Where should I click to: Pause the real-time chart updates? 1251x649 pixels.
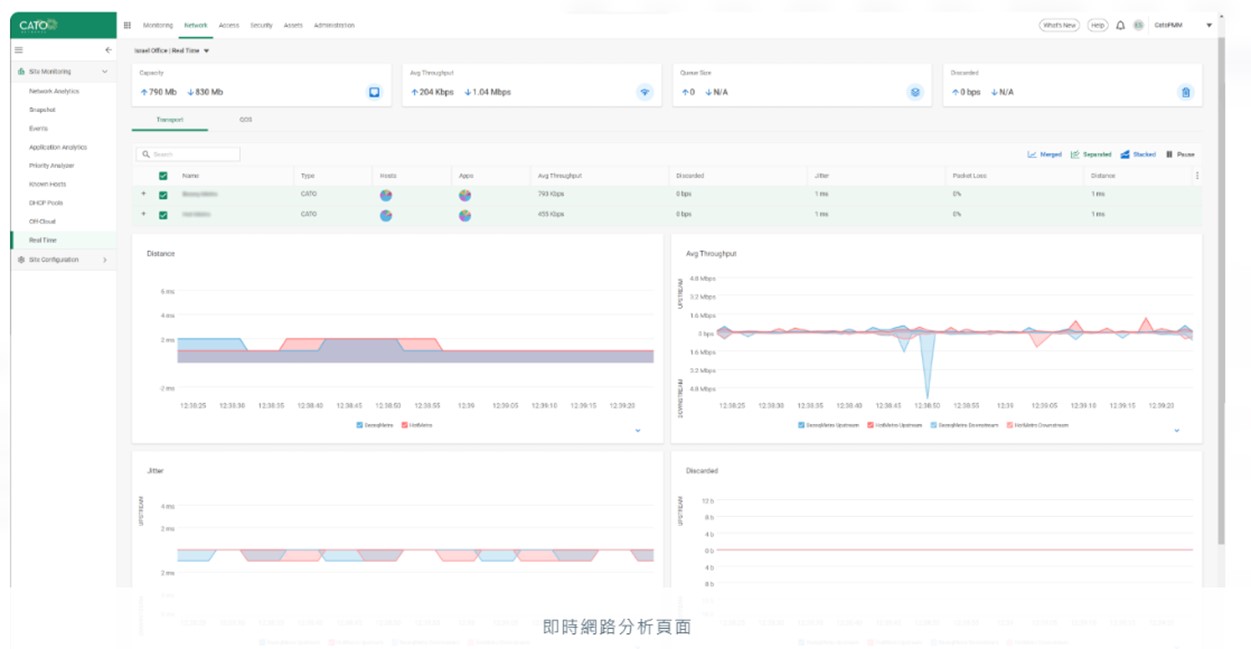[1180, 155]
